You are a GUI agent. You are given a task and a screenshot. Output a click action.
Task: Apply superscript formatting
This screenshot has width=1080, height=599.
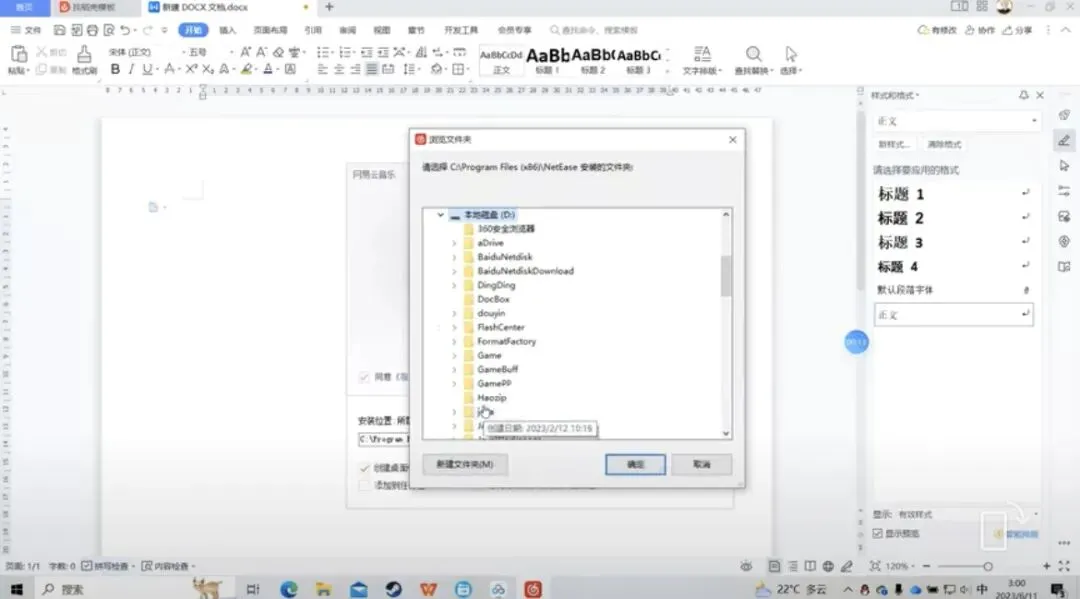(191, 69)
